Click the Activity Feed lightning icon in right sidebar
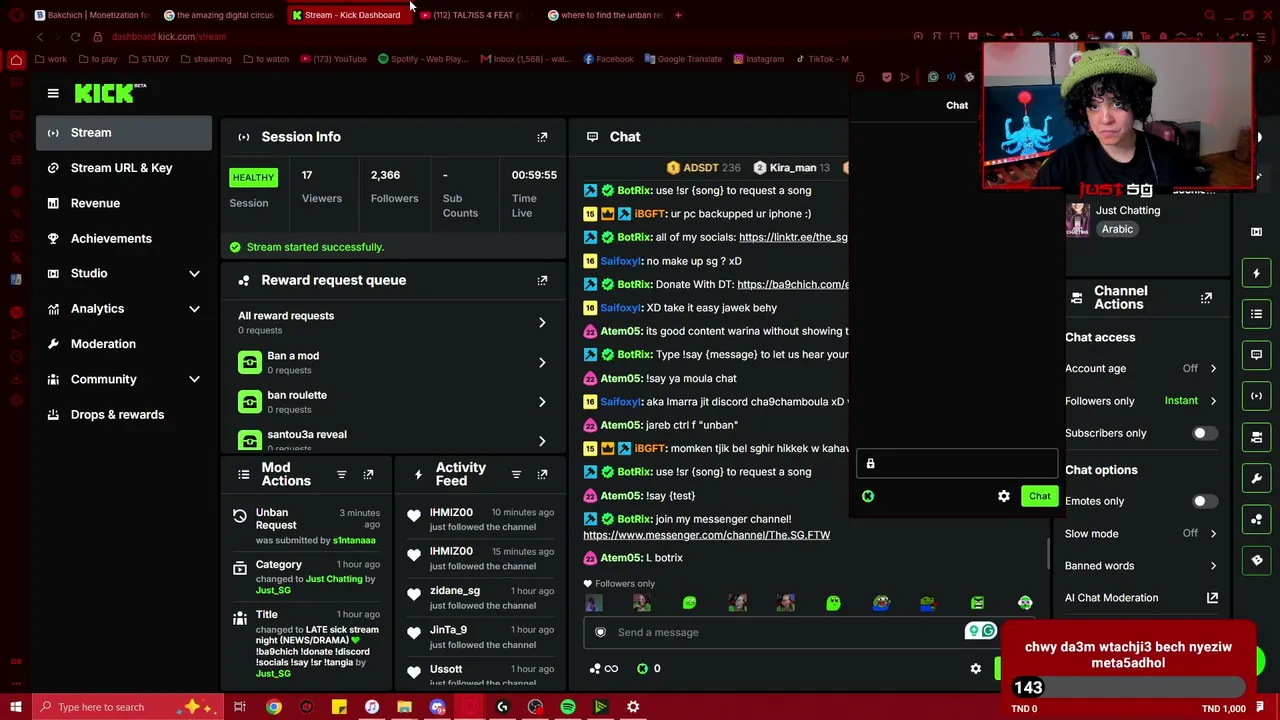 tap(1256, 273)
